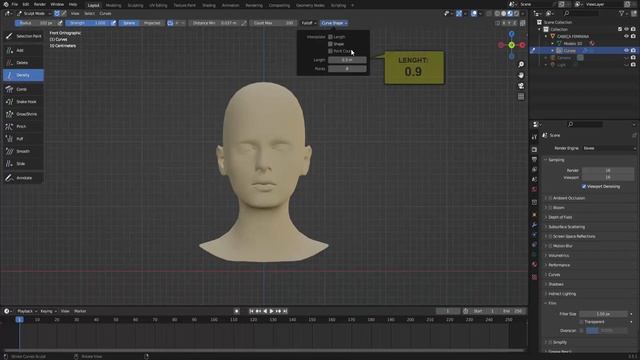Click the Sphere button in header
The image size is (640, 360).
(129, 23)
